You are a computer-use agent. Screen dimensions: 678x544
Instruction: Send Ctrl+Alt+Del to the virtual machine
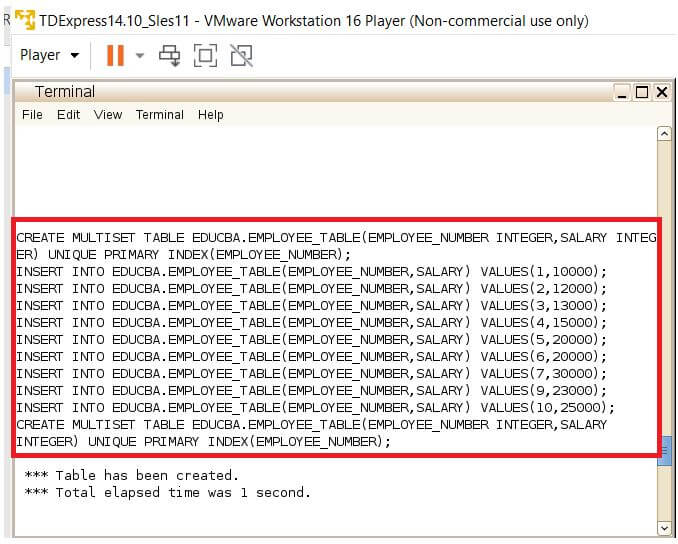[x=170, y=55]
